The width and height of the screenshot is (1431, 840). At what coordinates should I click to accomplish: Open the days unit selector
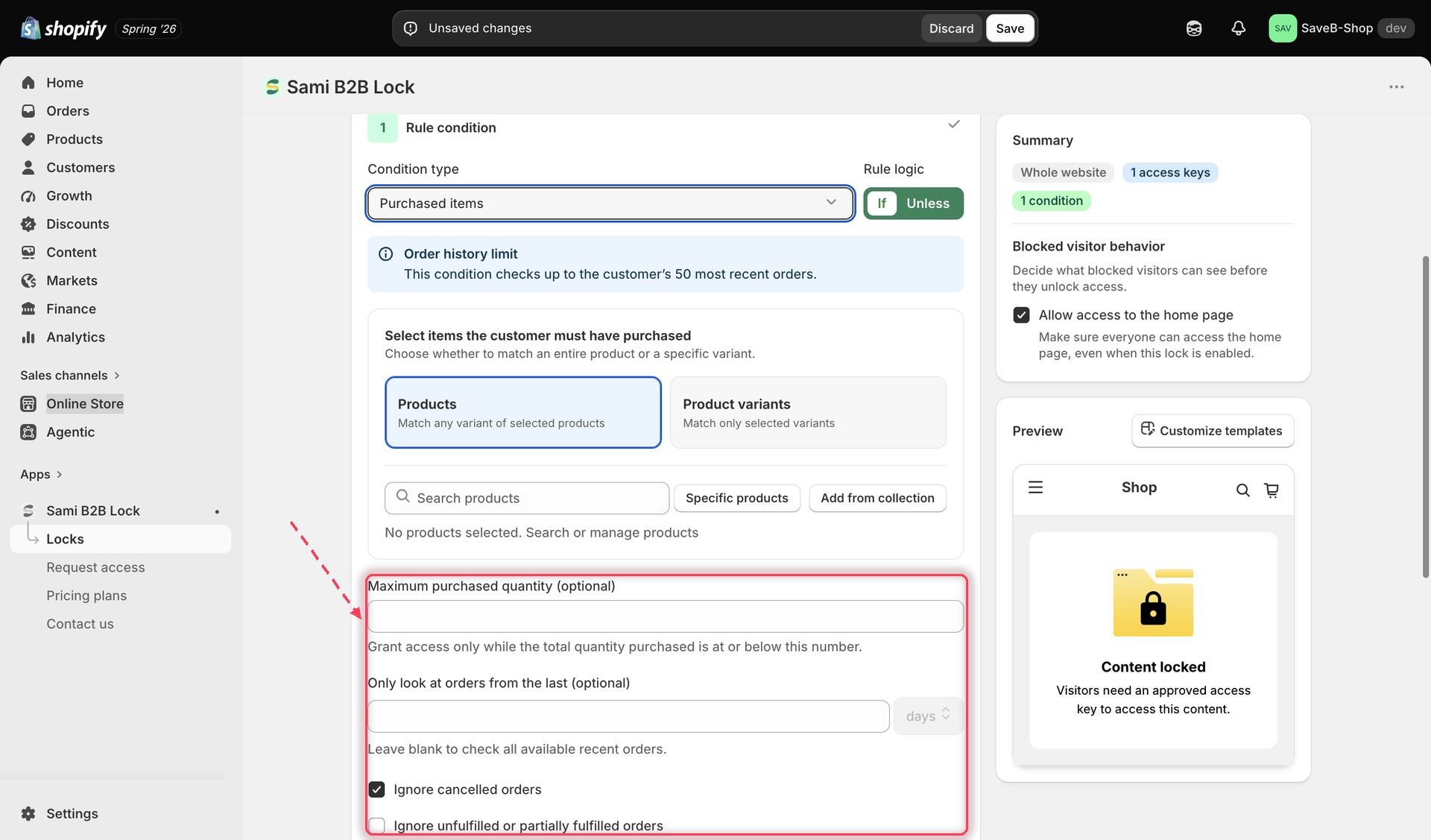tap(928, 716)
